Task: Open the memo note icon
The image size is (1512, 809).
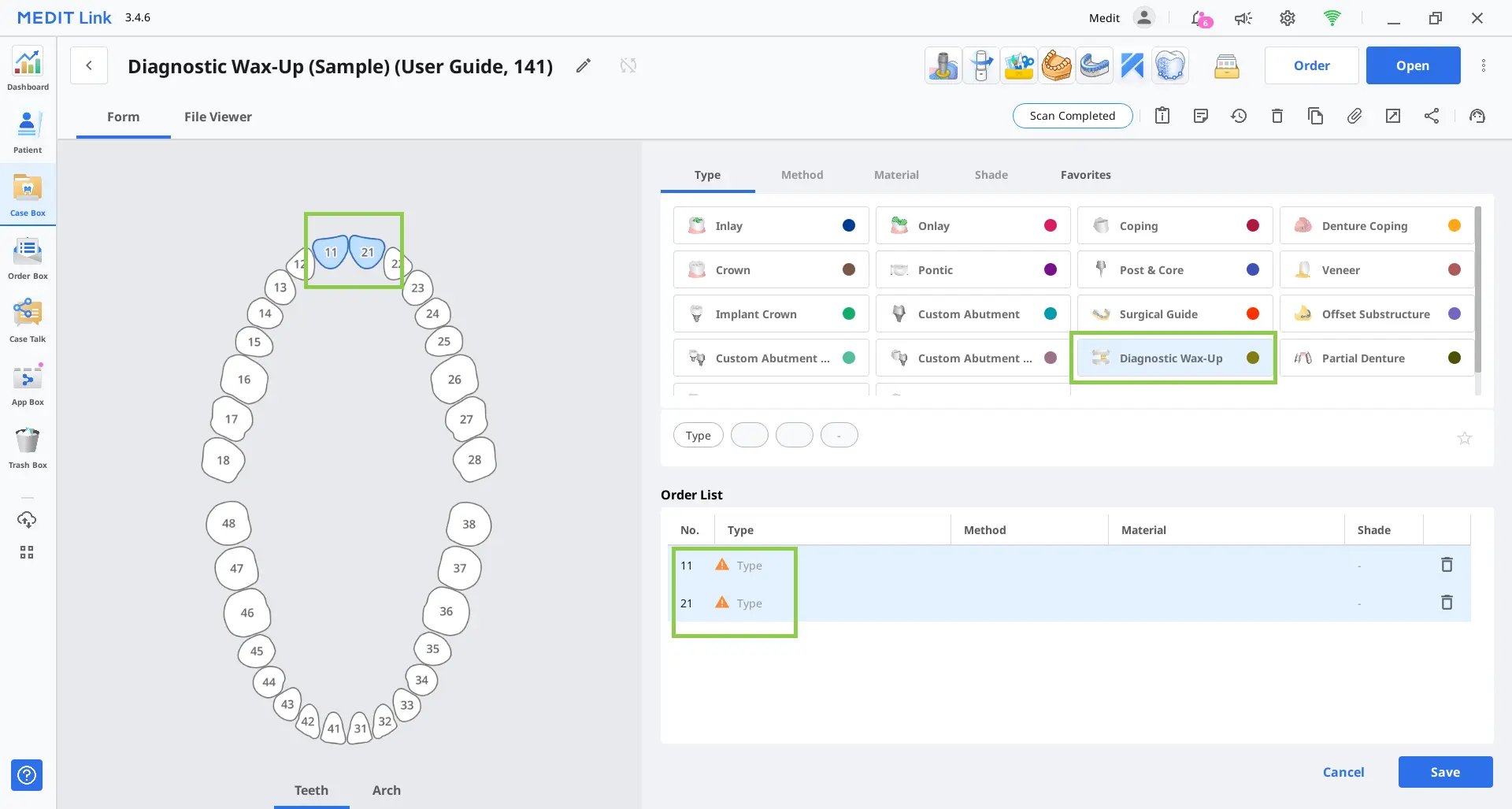Action: click(x=1201, y=116)
